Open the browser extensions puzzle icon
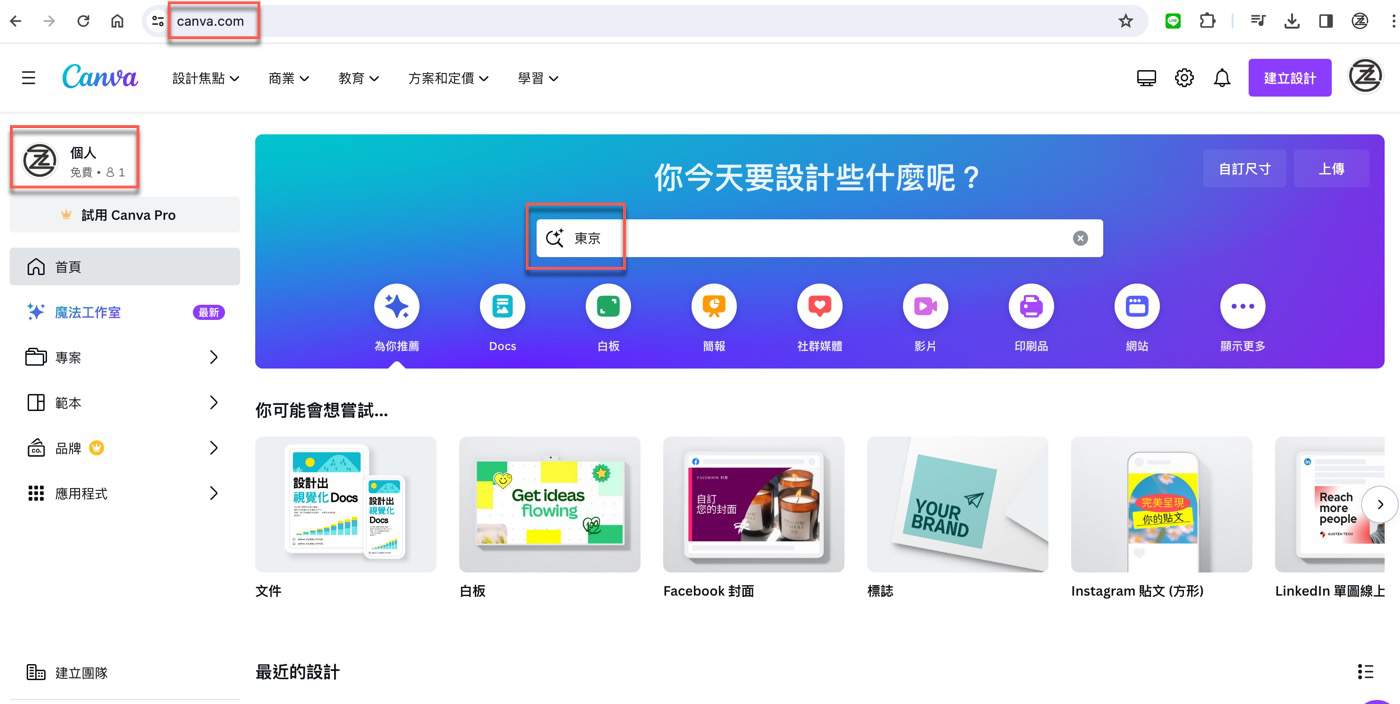Screen dimensions: 1400x704 [x=1208, y=21]
